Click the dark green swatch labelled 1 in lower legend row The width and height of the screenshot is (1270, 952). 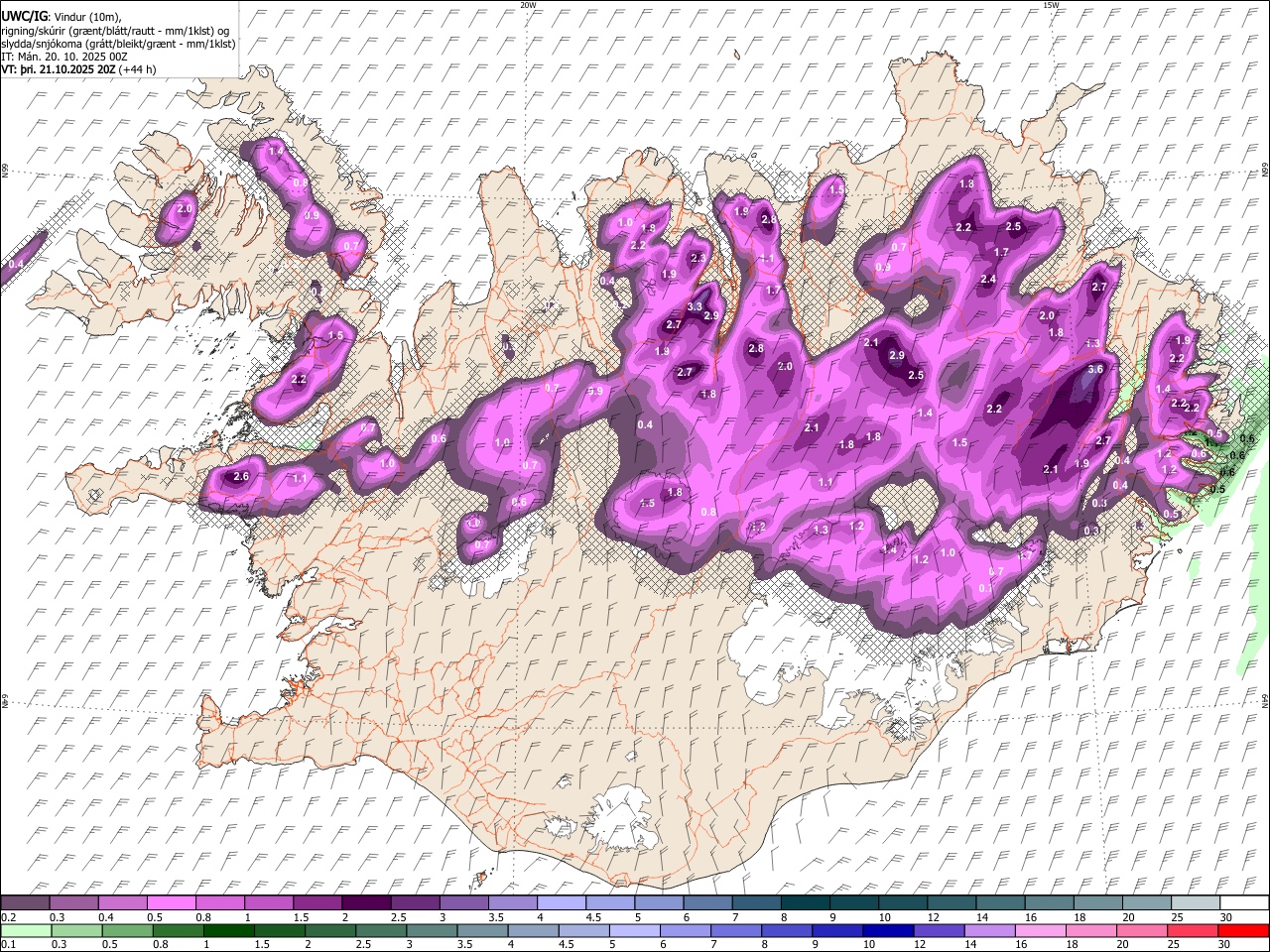[x=229, y=930]
